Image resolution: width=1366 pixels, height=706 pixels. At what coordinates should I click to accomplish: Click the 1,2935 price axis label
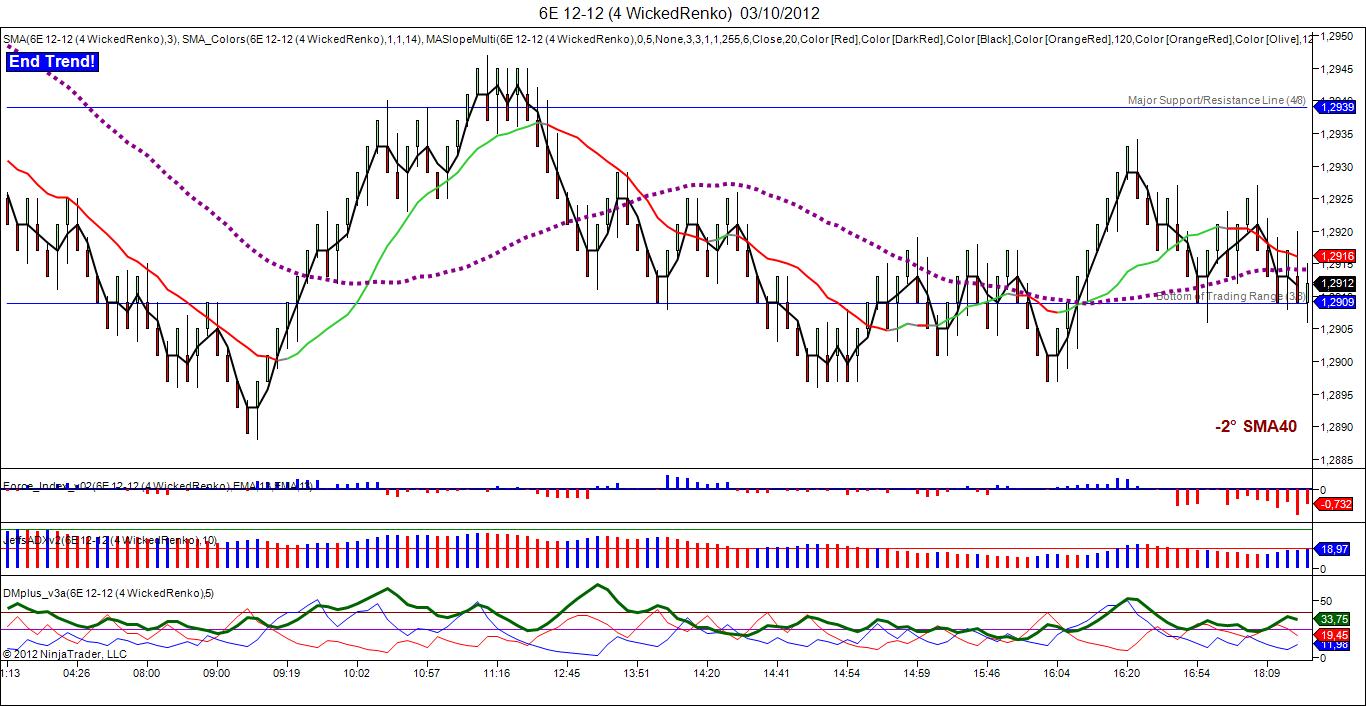[1337, 134]
